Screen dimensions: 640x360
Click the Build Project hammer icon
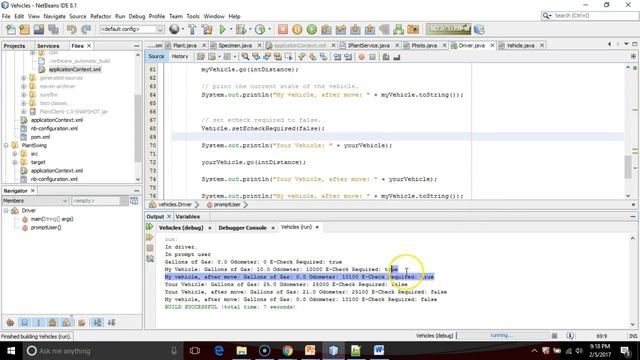tap(192, 29)
